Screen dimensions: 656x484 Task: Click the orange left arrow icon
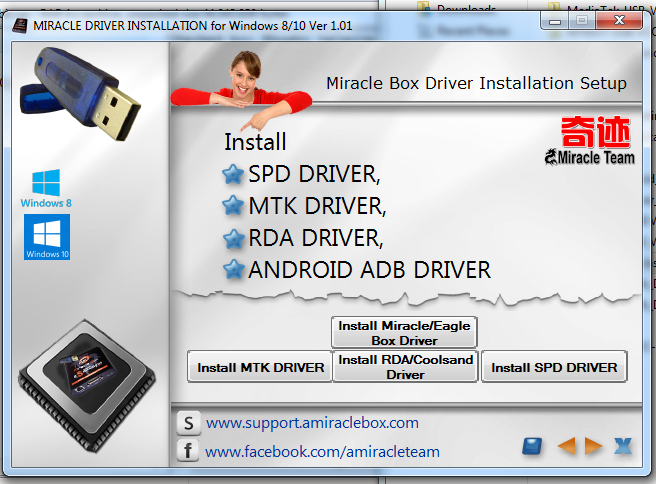click(x=567, y=446)
